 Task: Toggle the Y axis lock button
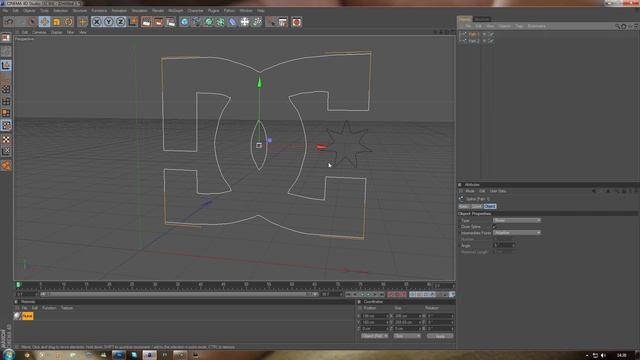click(109, 22)
